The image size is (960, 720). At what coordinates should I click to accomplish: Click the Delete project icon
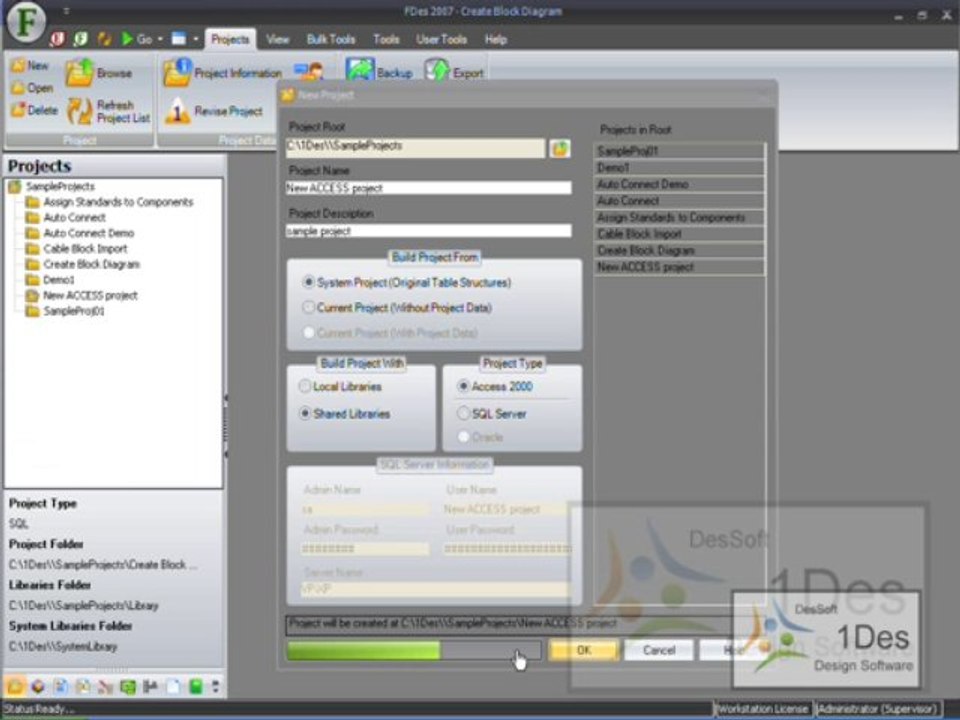coord(18,110)
